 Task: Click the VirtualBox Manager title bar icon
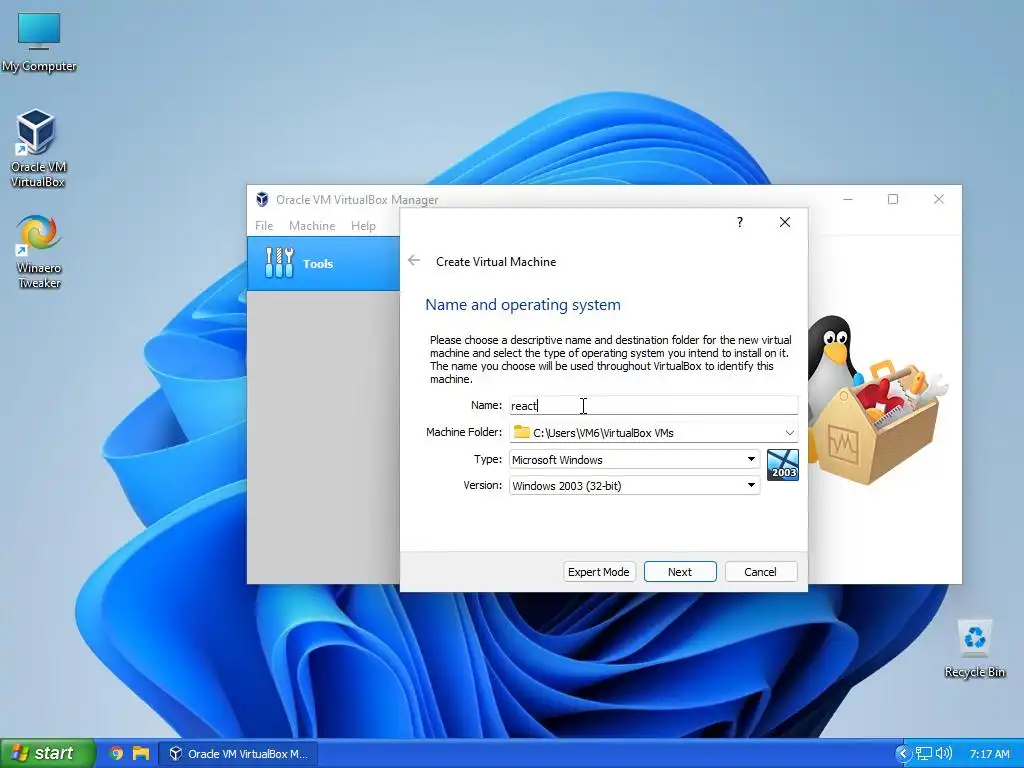(262, 199)
